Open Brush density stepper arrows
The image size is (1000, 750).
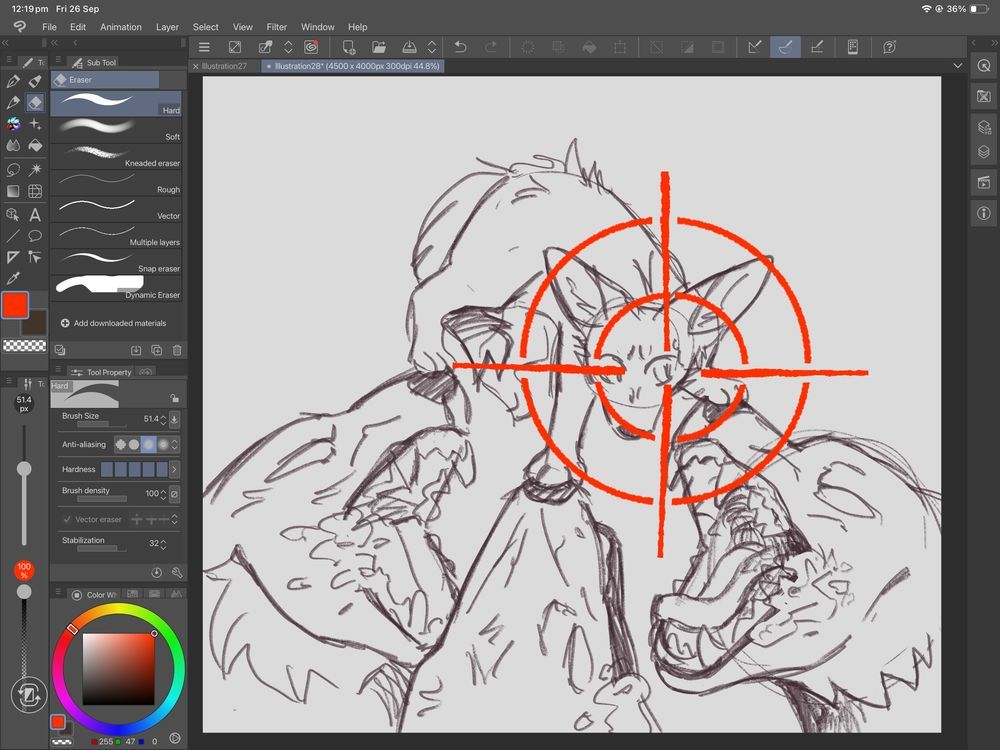click(x=163, y=494)
